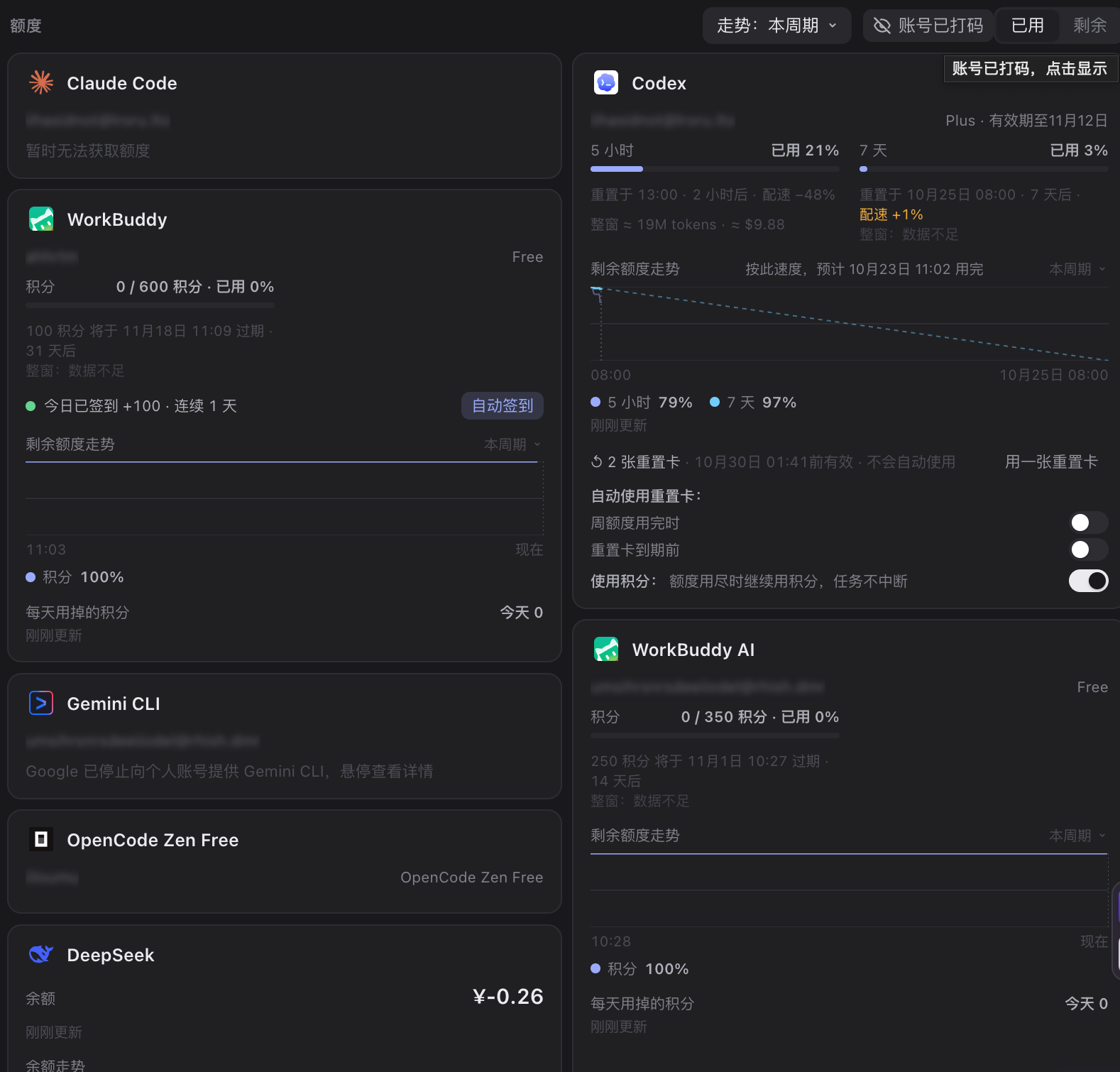
Task: Open Codex 剩余额度走势 本周期 dropdown
Action: [x=1077, y=269]
